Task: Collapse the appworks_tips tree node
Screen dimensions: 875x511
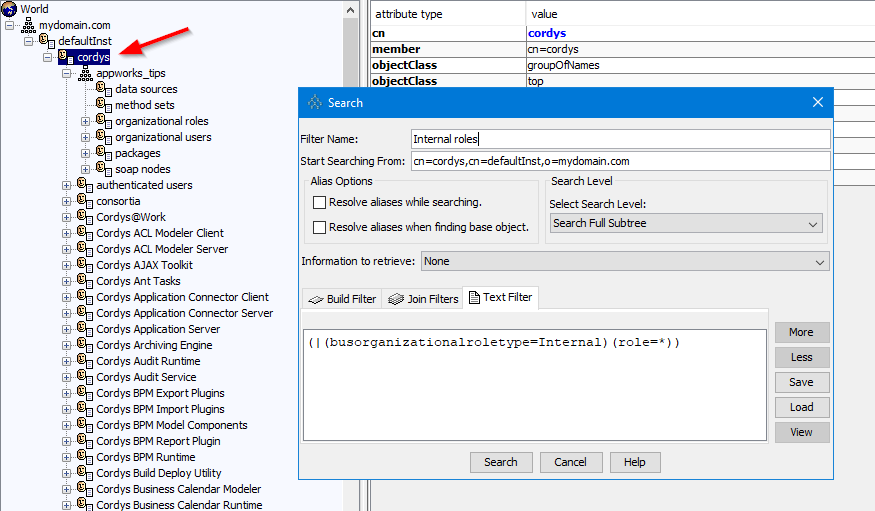Action: (67, 73)
